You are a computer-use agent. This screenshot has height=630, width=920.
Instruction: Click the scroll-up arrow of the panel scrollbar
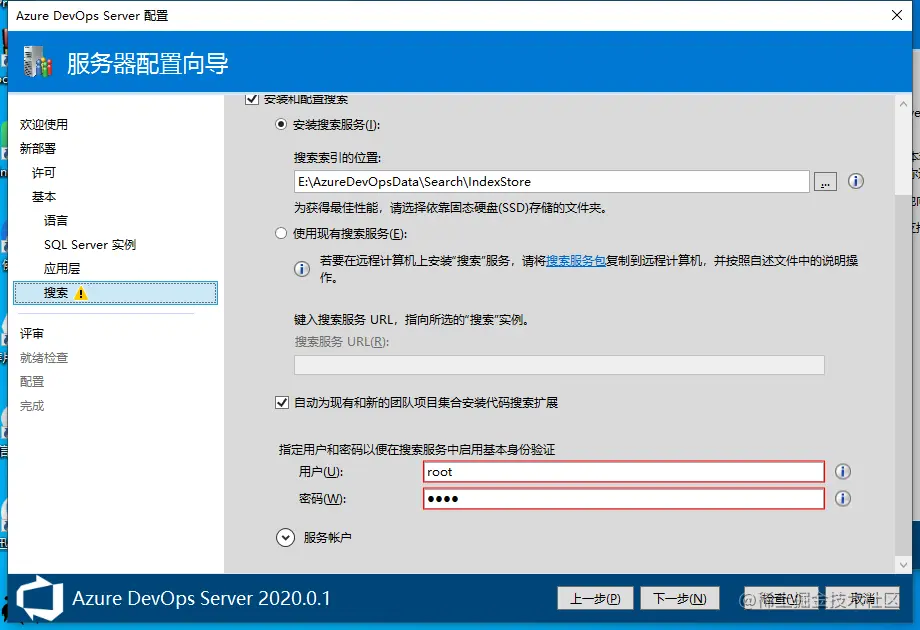(903, 104)
